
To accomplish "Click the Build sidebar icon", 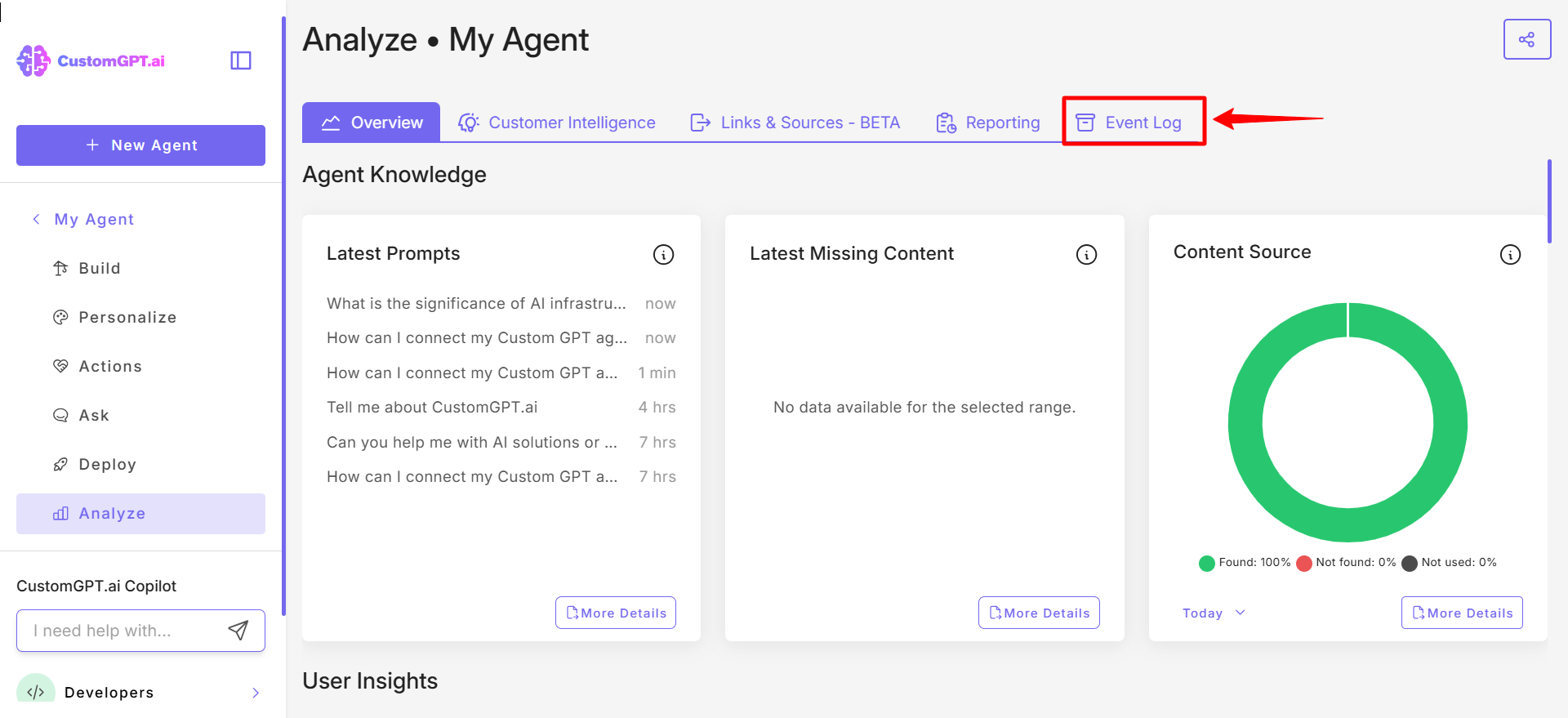I will tap(60, 268).
